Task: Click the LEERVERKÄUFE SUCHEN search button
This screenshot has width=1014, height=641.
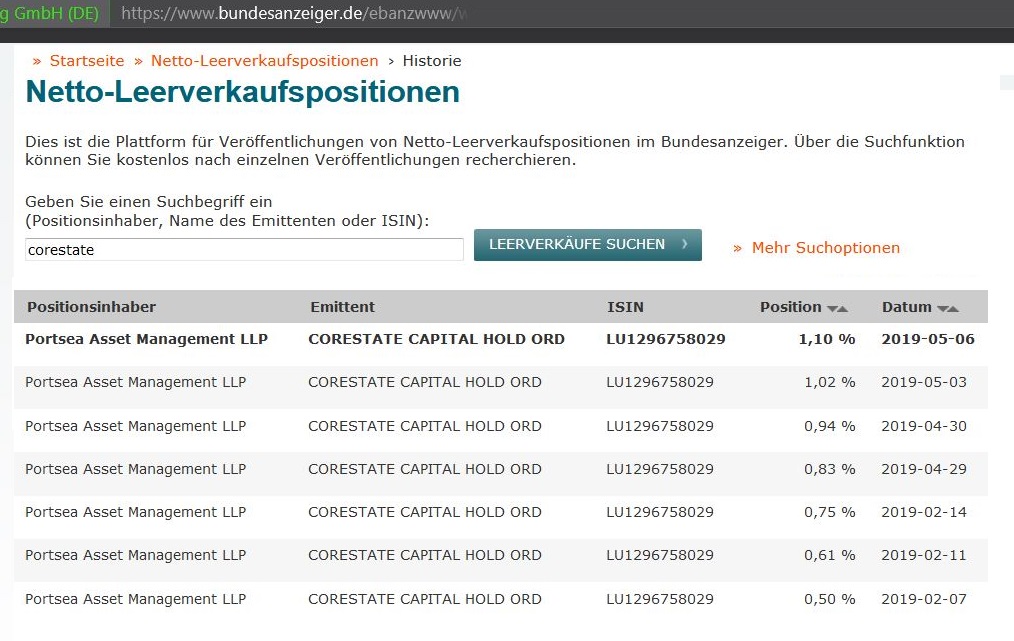Action: [x=588, y=245]
